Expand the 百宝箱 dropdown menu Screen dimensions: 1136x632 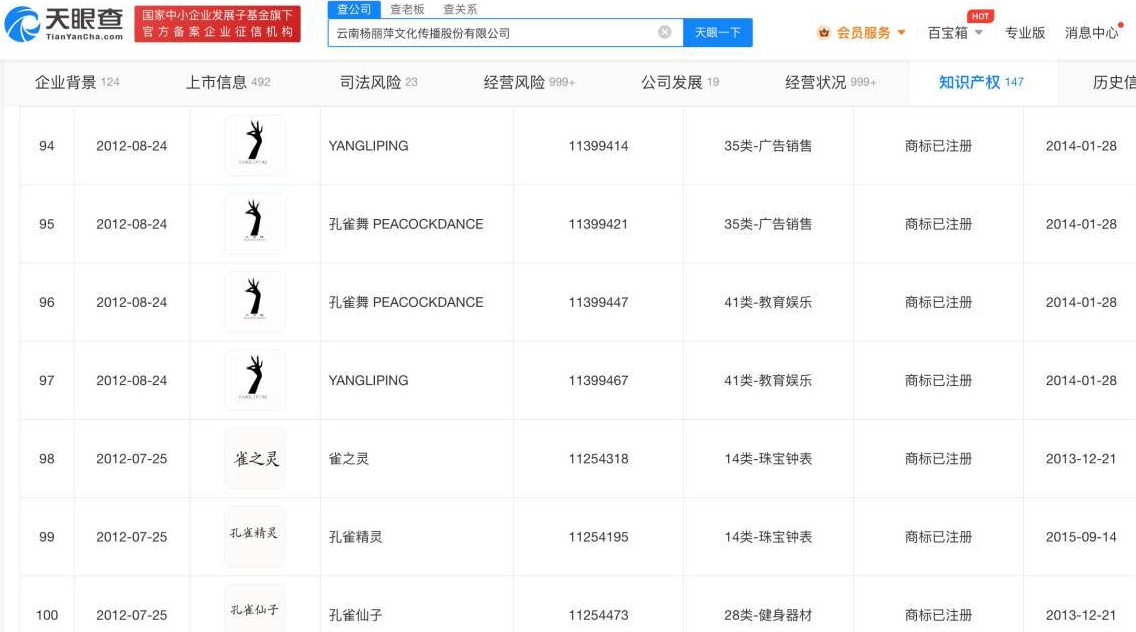click(955, 33)
